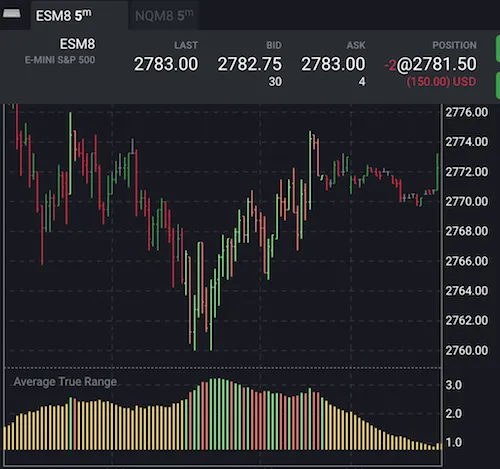Click the 2768.00 price axis label
The image size is (500, 469).
[467, 231]
